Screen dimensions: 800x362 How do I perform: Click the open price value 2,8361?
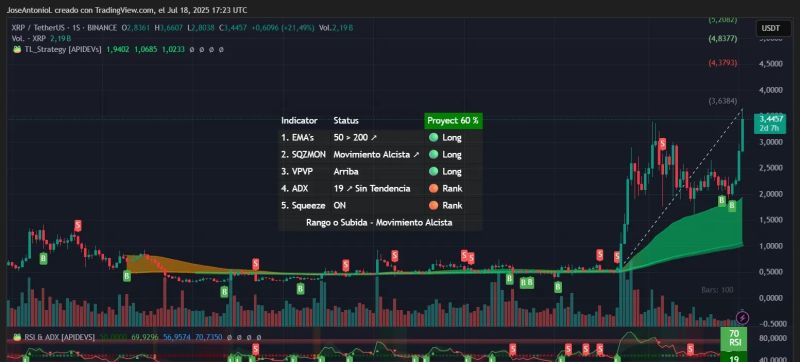click(138, 28)
